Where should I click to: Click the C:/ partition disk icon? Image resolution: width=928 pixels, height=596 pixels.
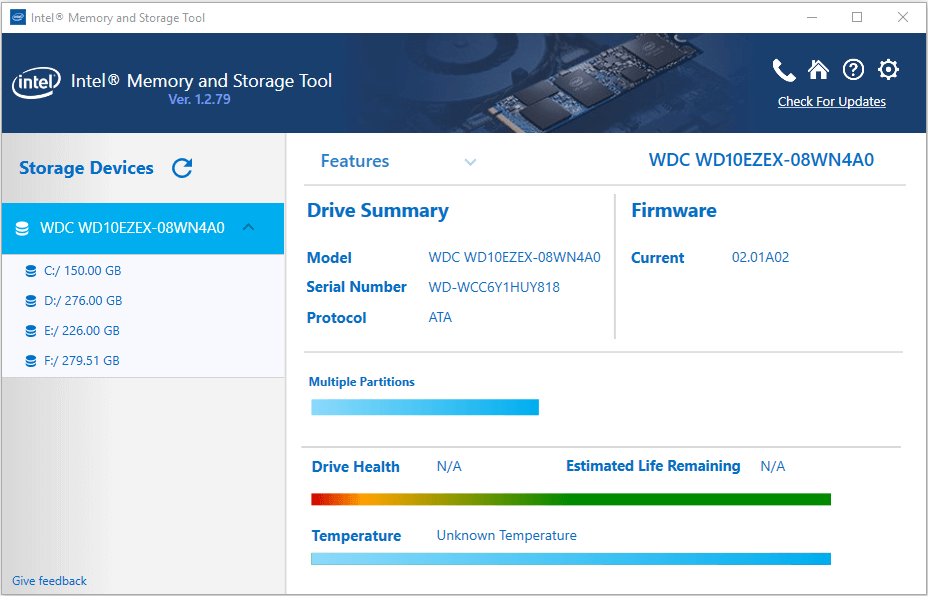[x=31, y=271]
